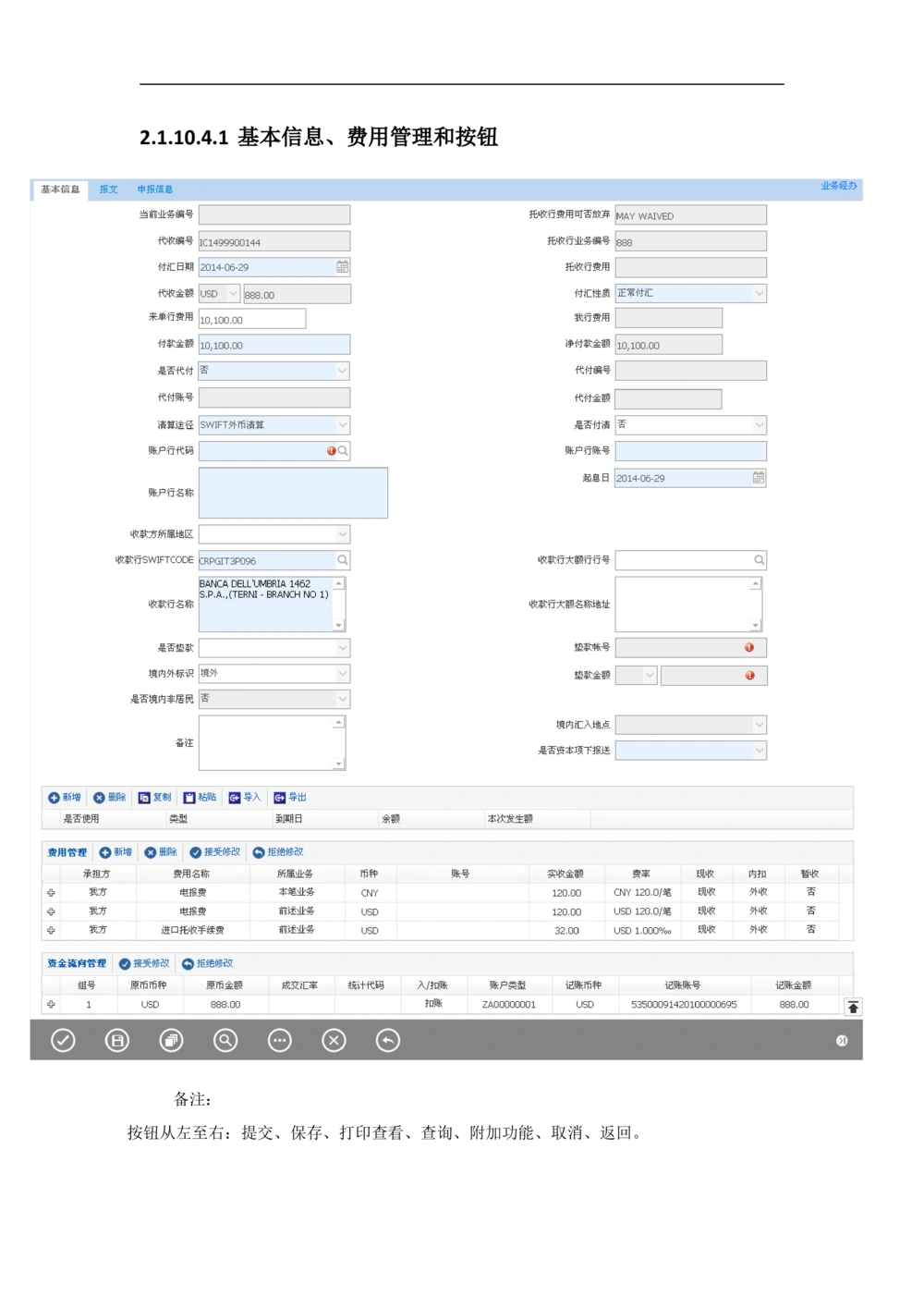This screenshot has width=924, height=1308.
Task: Click the circled X cancel icon in bottom toolbar
Action: 334,1041
